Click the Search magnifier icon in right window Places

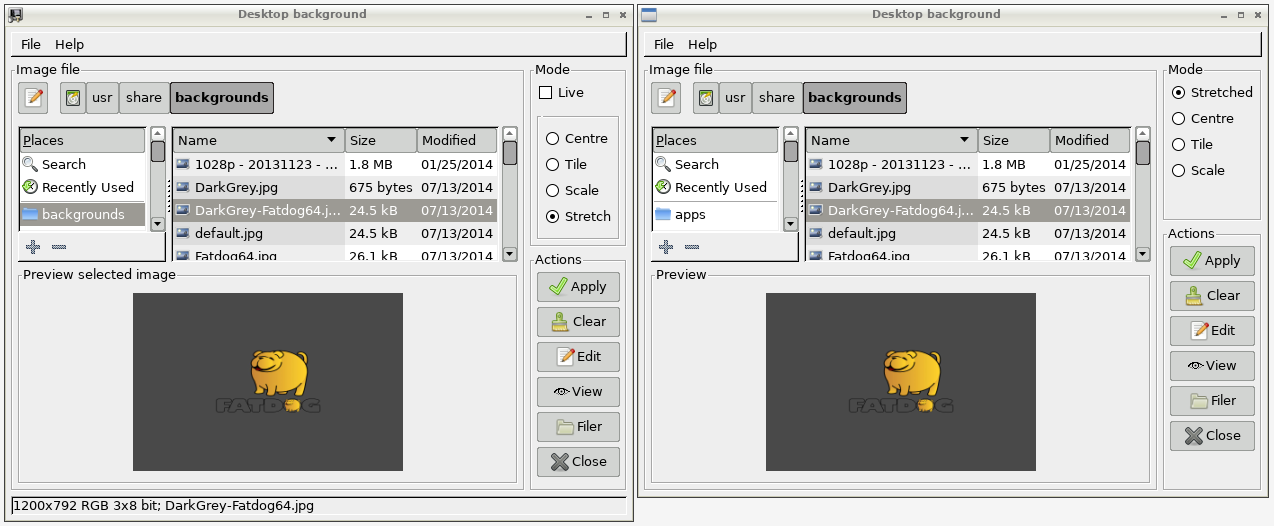(663, 164)
